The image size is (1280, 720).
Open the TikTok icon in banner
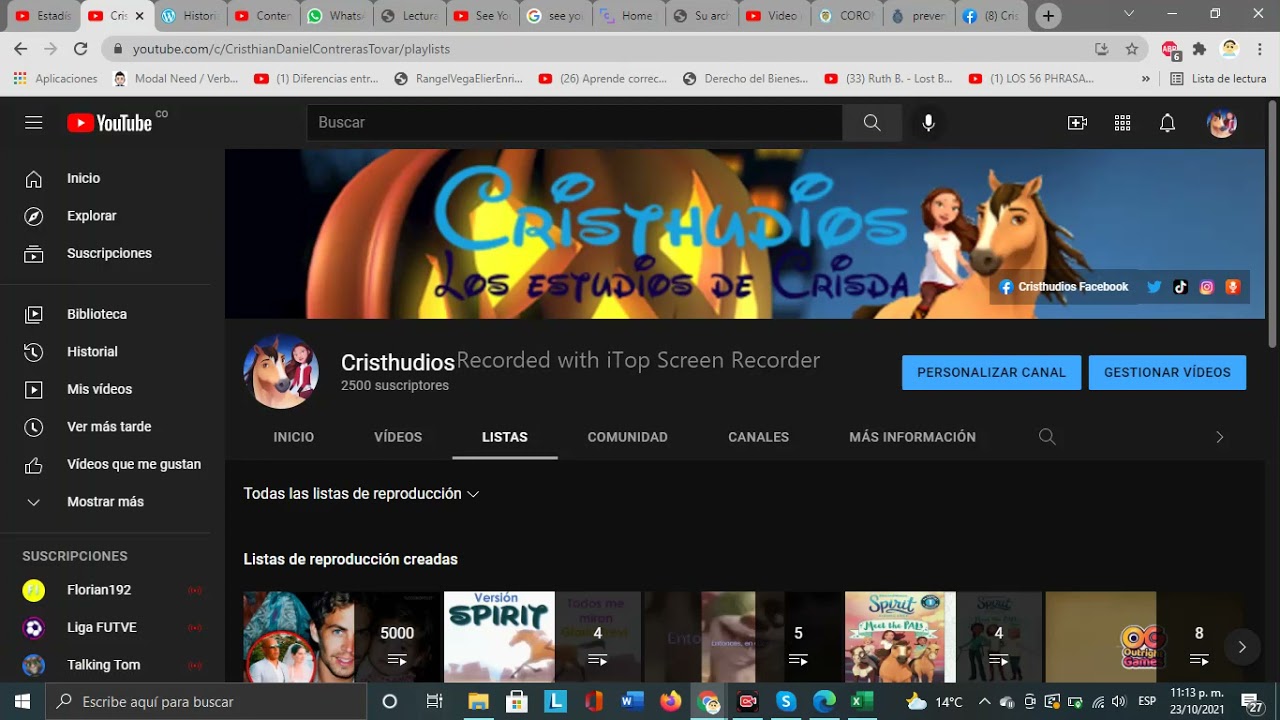[x=1180, y=287]
